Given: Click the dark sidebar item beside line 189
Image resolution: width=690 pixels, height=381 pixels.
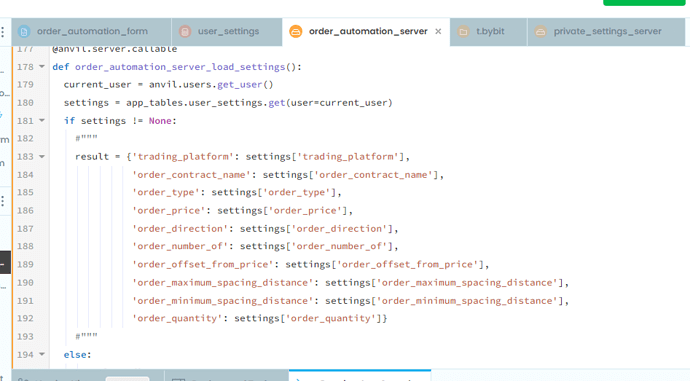Looking at the screenshot, I should click(5, 263).
